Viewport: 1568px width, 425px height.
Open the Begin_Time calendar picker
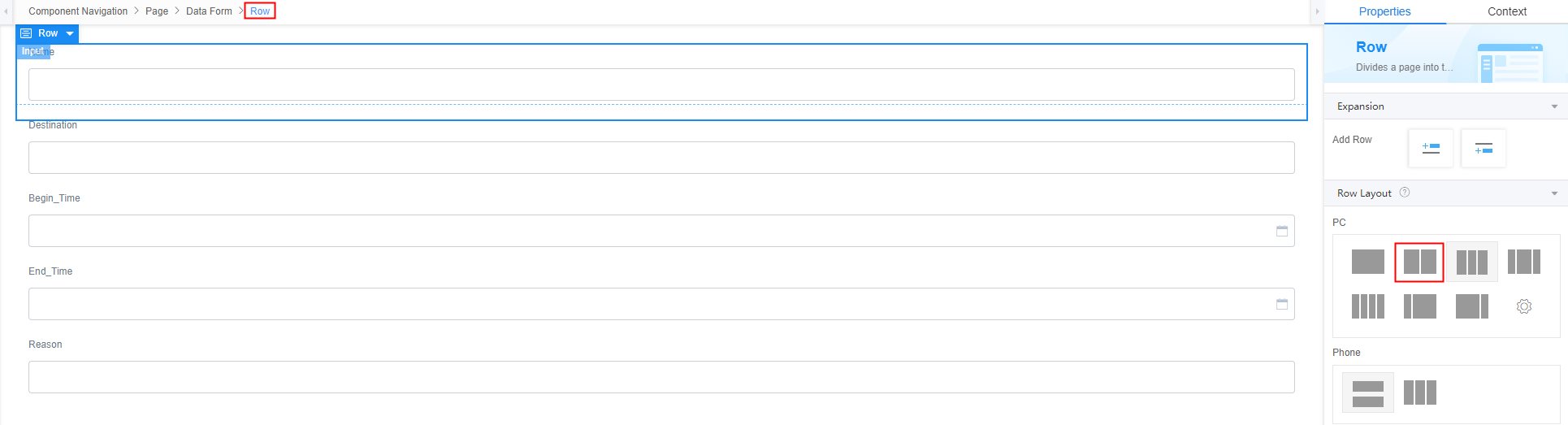pos(1282,231)
